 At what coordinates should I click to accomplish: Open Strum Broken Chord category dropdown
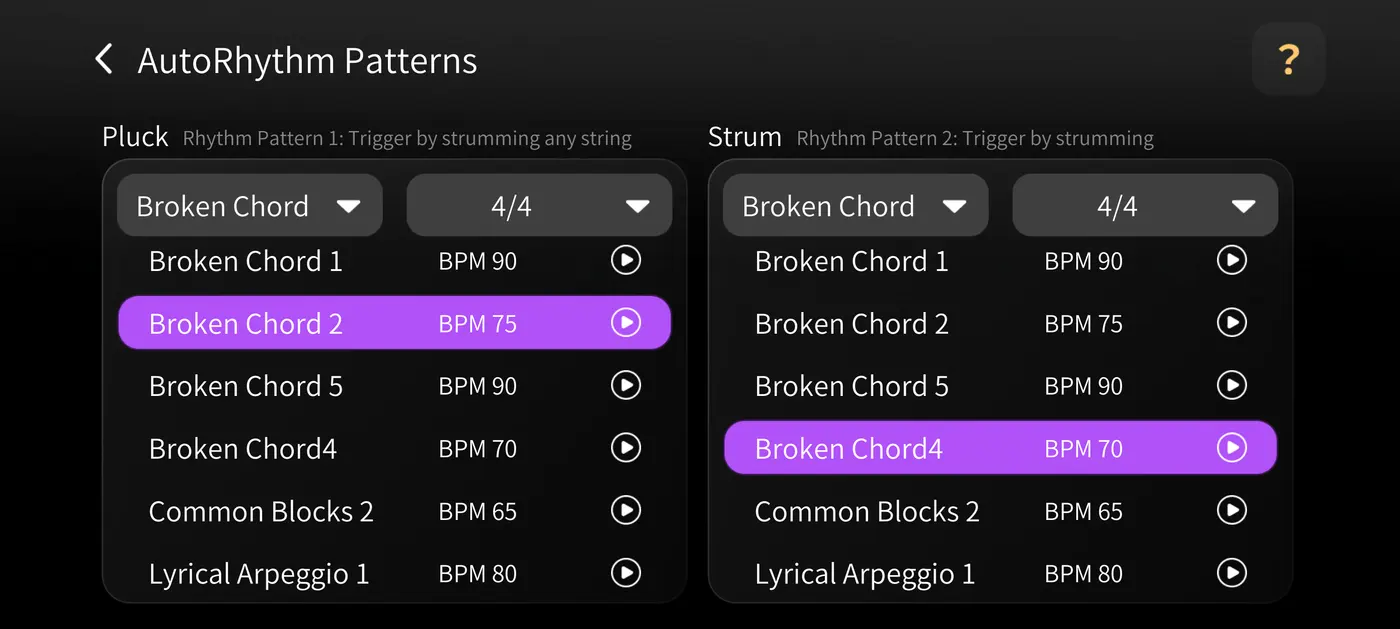coord(855,206)
